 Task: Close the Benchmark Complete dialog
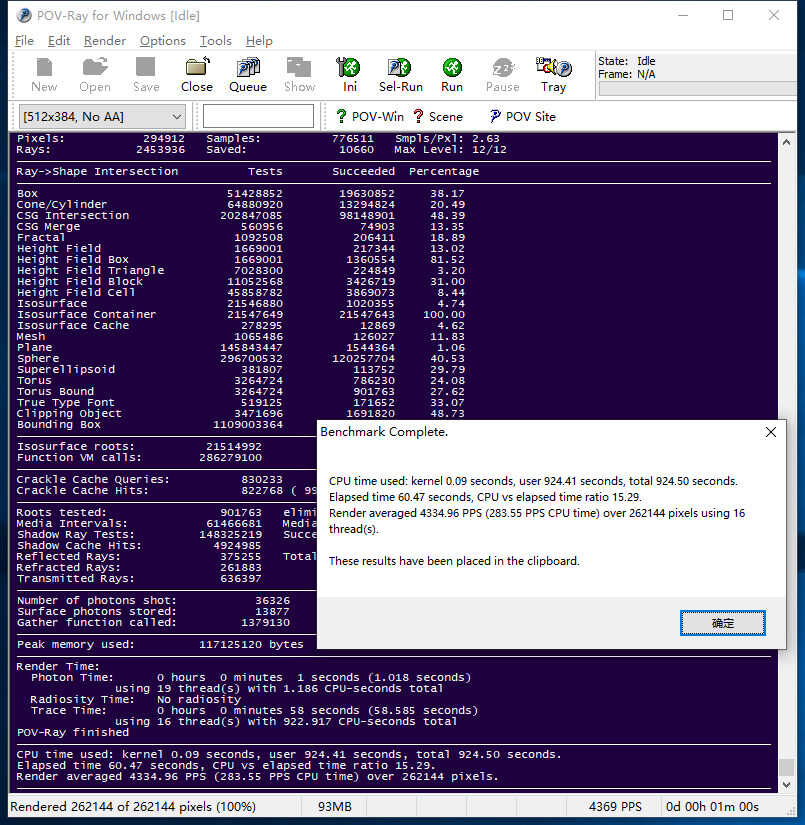(771, 432)
